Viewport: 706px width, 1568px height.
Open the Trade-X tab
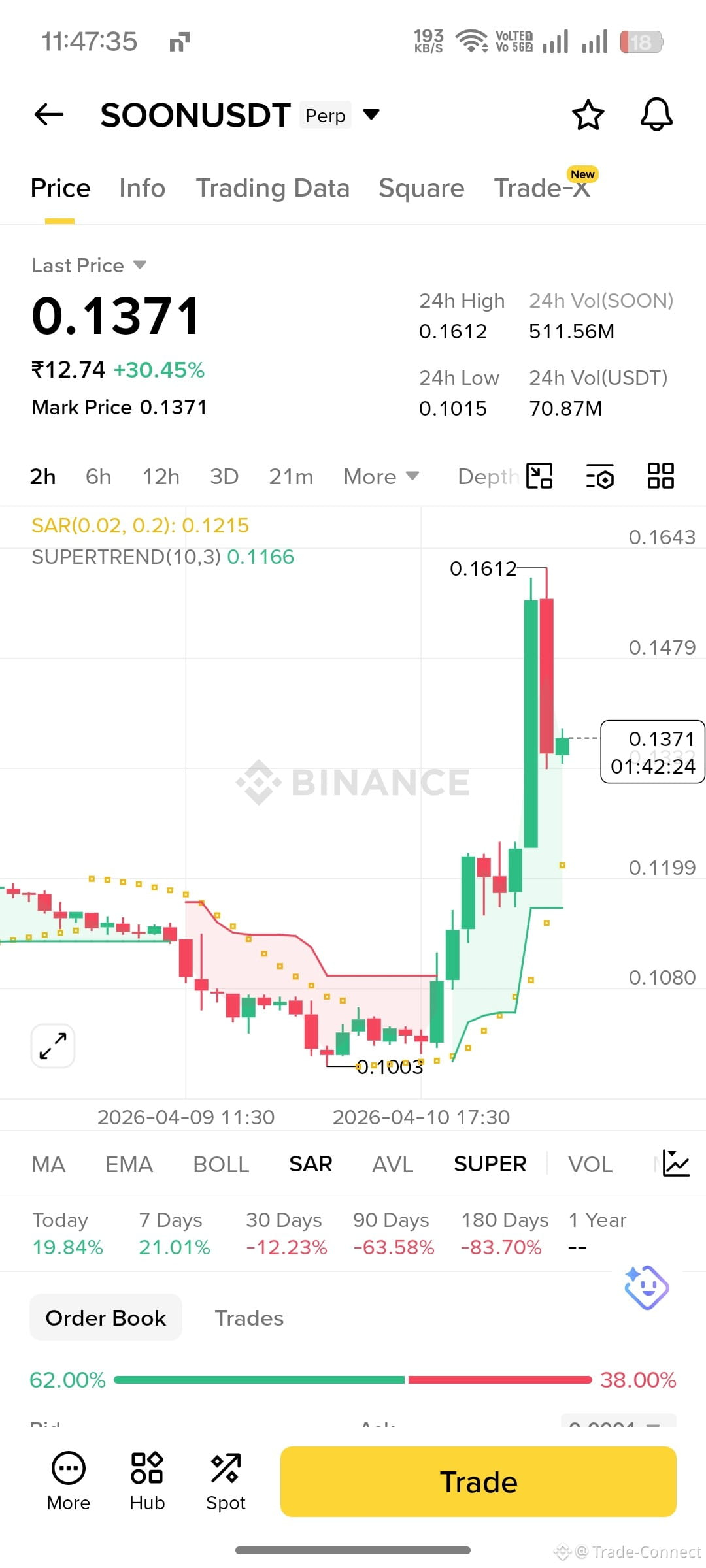(542, 188)
